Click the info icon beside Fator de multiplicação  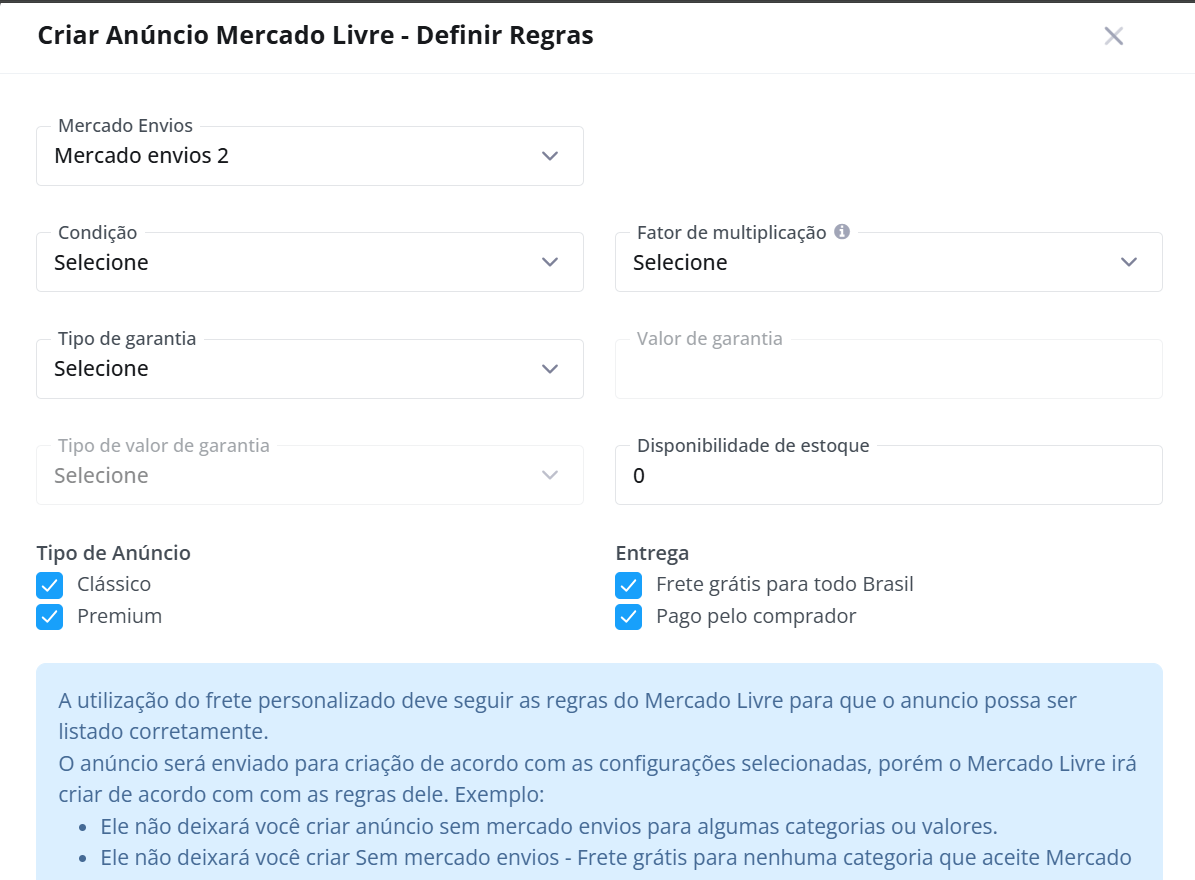pyautogui.click(x=841, y=232)
